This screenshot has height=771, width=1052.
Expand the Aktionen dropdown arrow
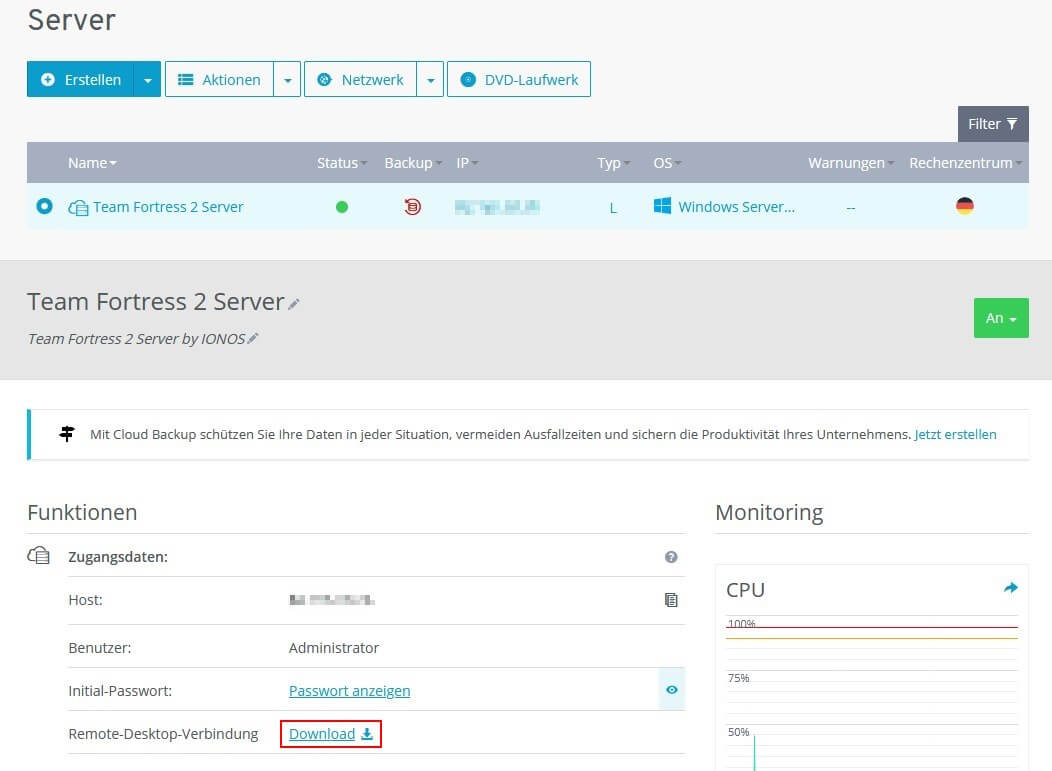pyautogui.click(x=287, y=79)
